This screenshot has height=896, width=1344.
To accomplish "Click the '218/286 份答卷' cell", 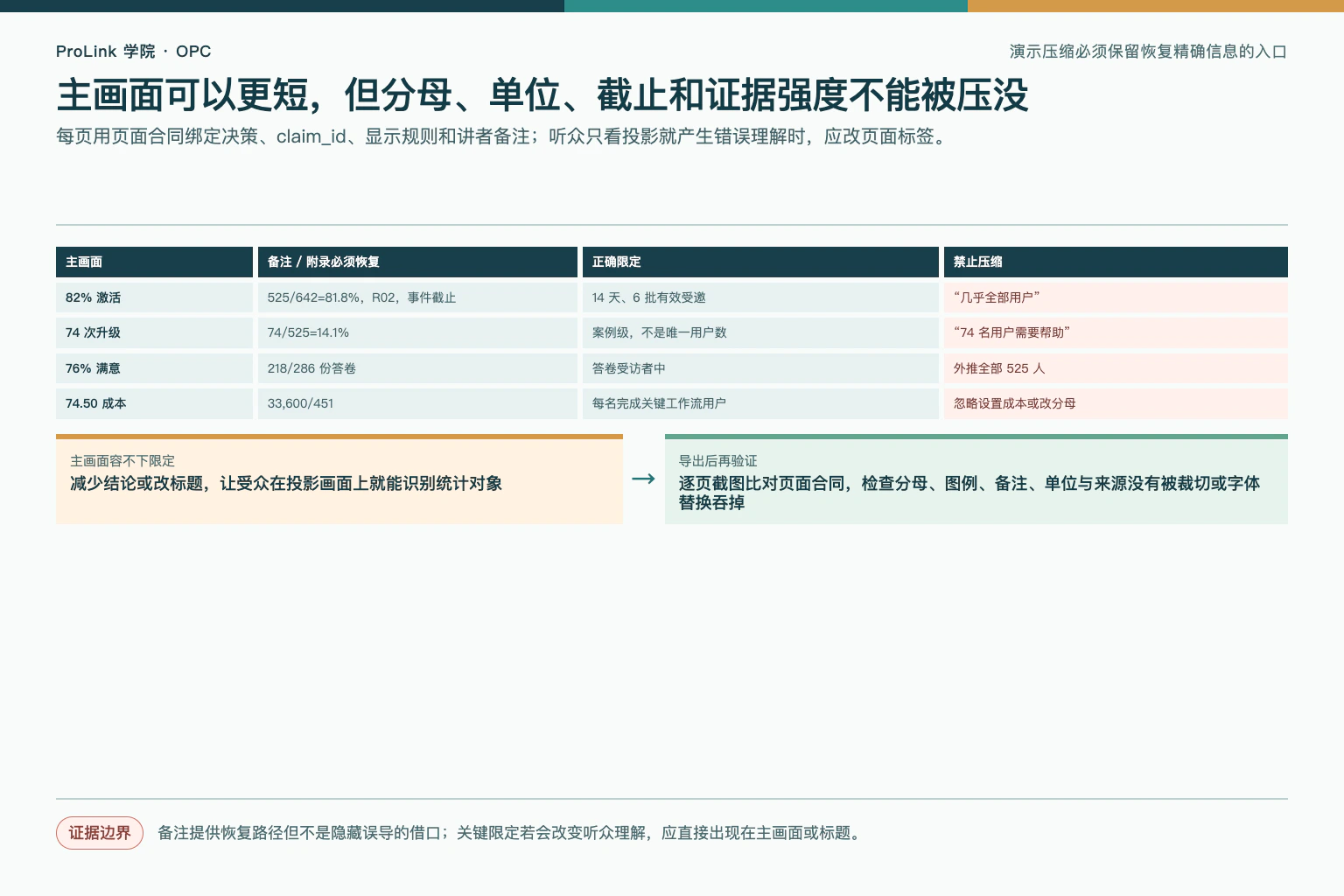I will (x=417, y=368).
